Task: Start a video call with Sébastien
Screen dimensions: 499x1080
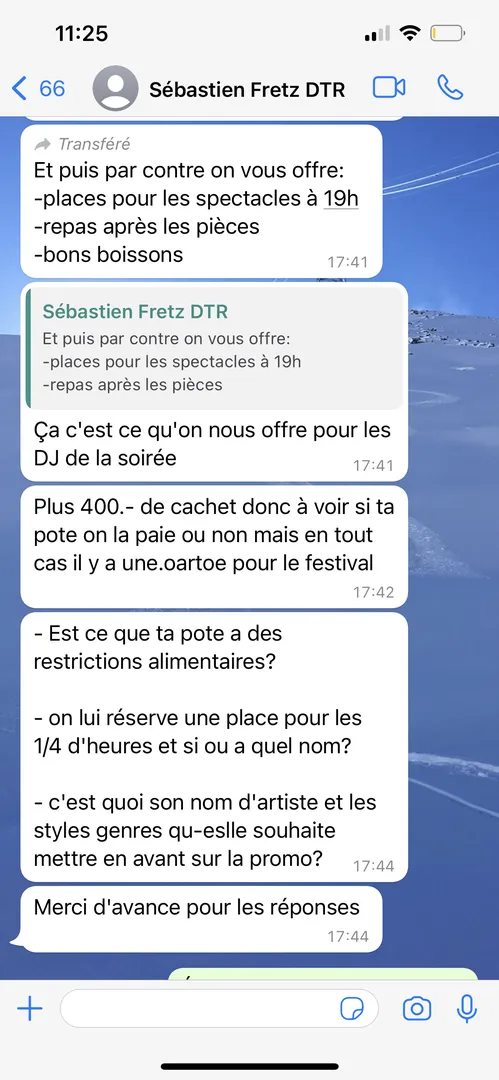Action: point(389,87)
